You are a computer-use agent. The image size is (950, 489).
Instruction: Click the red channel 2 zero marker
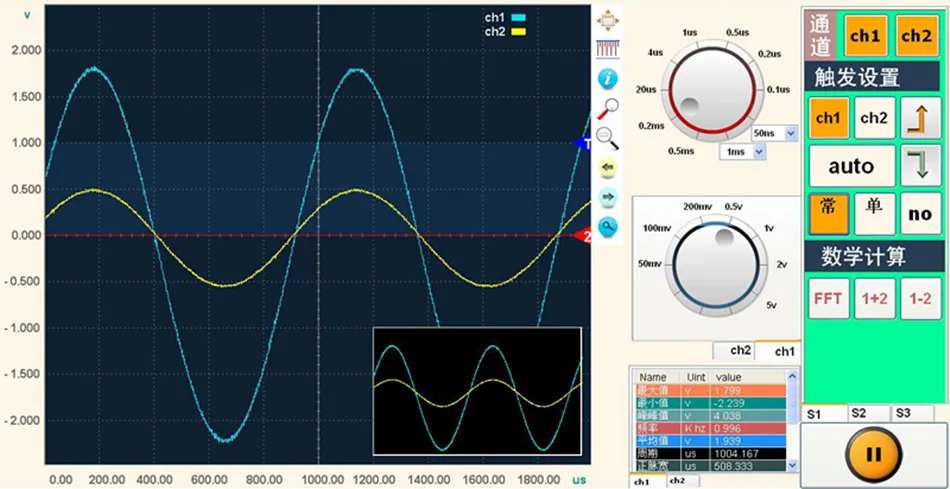582,236
